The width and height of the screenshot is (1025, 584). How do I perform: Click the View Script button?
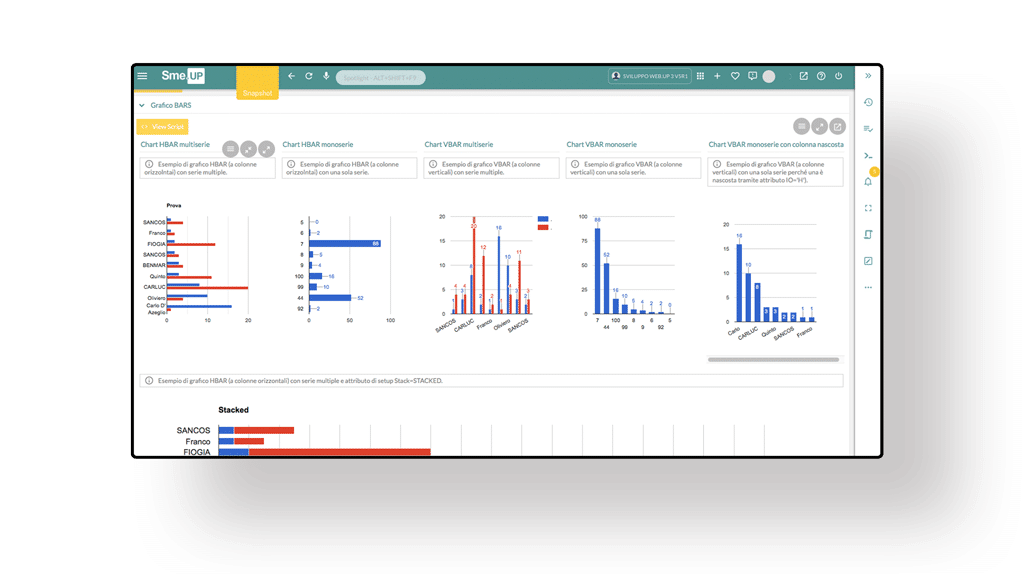(x=162, y=127)
